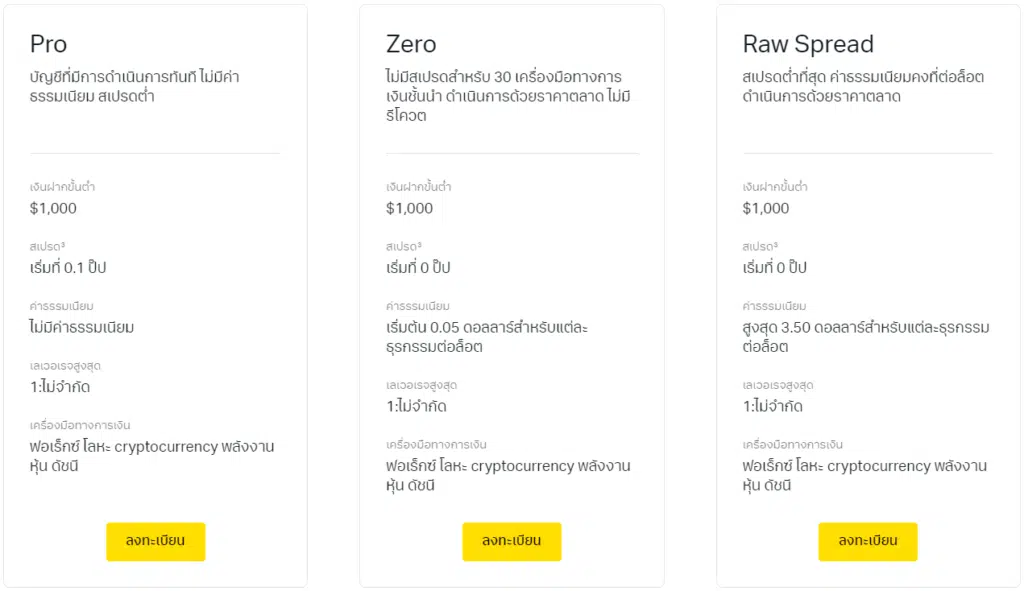
Task: Click the Raw Spread description text
Action: click(x=863, y=86)
